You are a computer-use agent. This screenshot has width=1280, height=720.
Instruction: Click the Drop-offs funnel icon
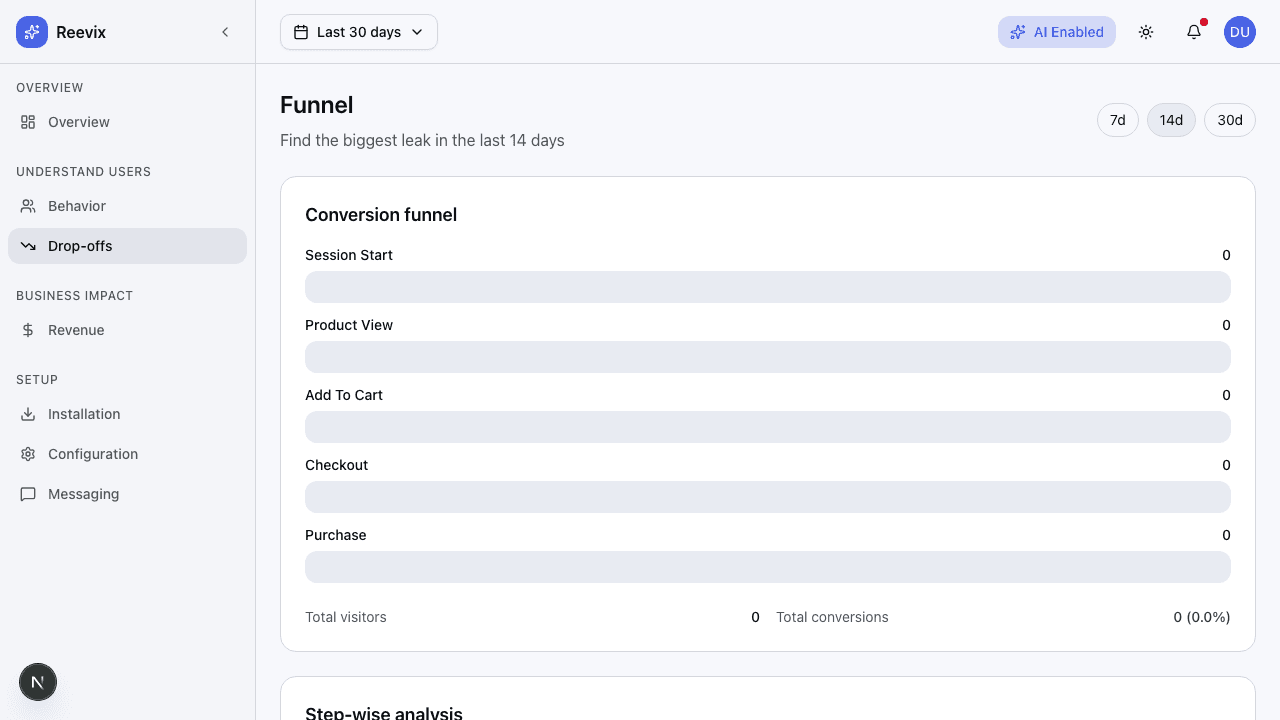coord(28,246)
